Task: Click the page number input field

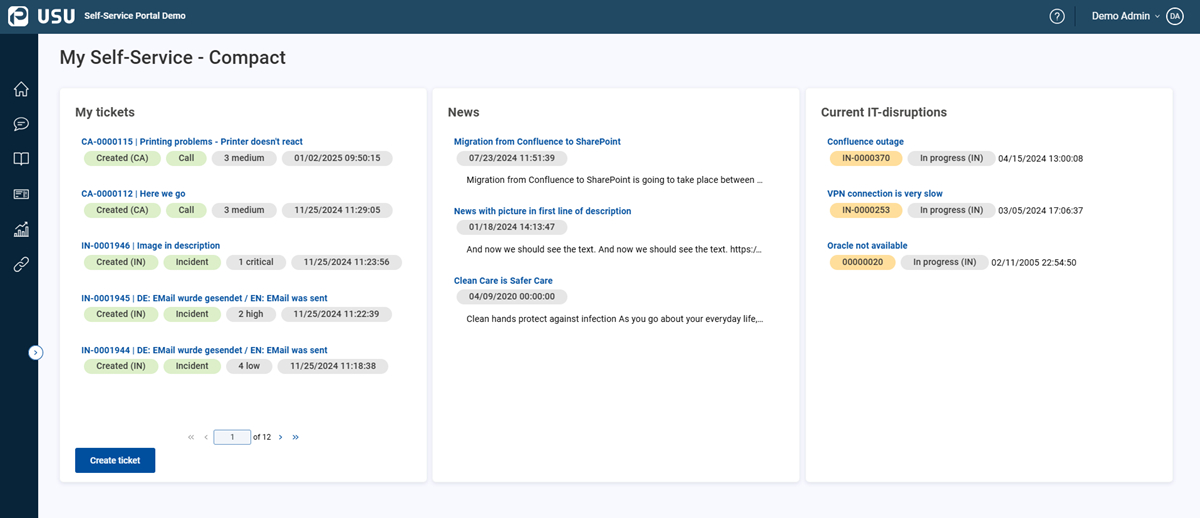Action: click(232, 437)
